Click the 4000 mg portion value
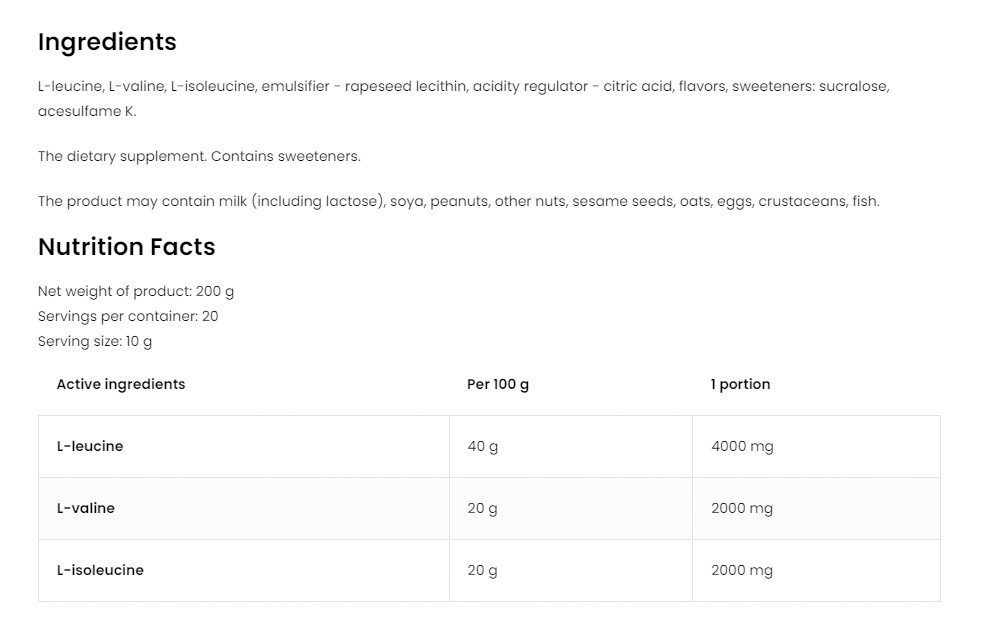 (x=742, y=446)
